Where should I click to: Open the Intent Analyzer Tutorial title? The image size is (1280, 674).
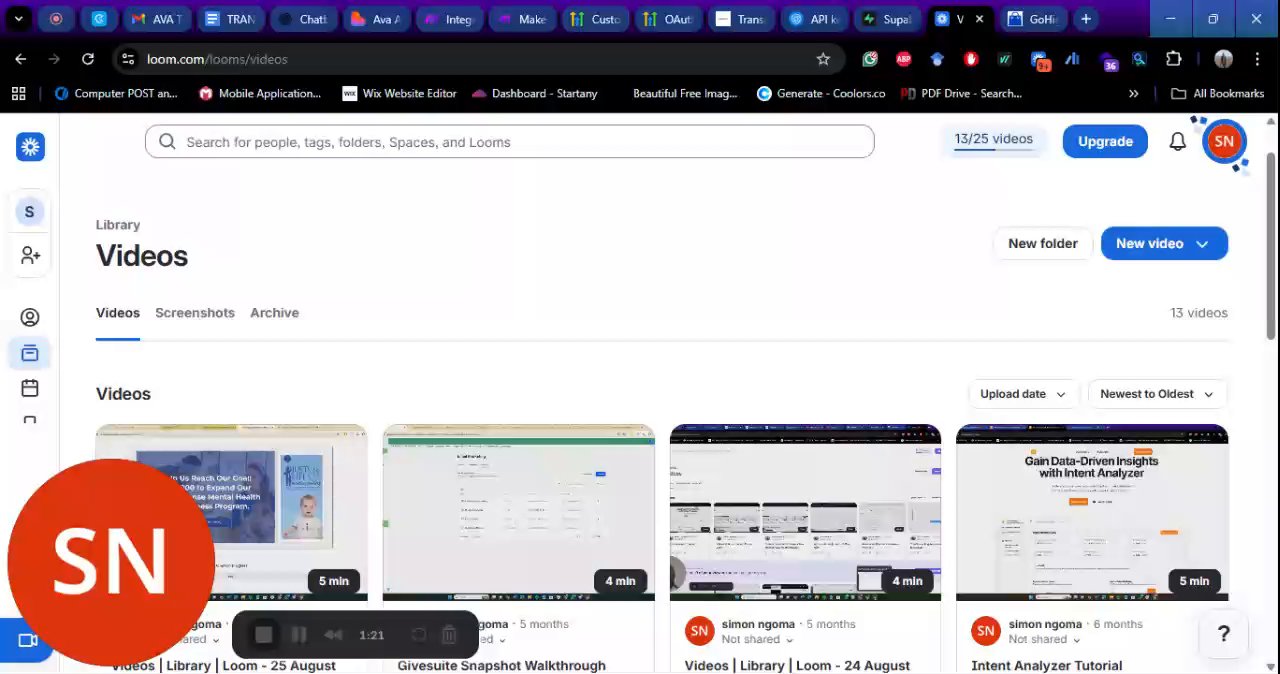click(x=1046, y=666)
